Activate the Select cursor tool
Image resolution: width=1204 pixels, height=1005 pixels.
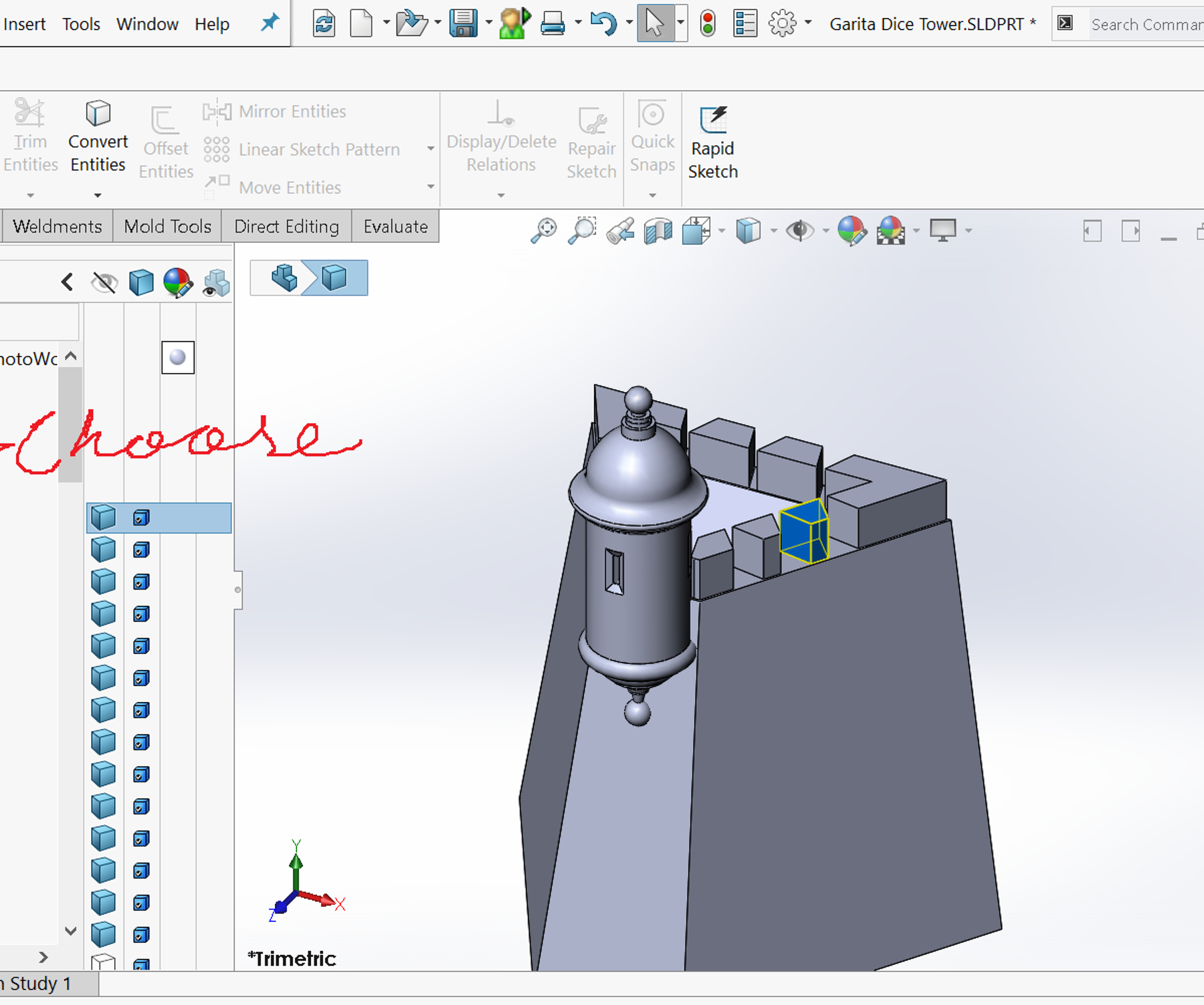coord(655,24)
